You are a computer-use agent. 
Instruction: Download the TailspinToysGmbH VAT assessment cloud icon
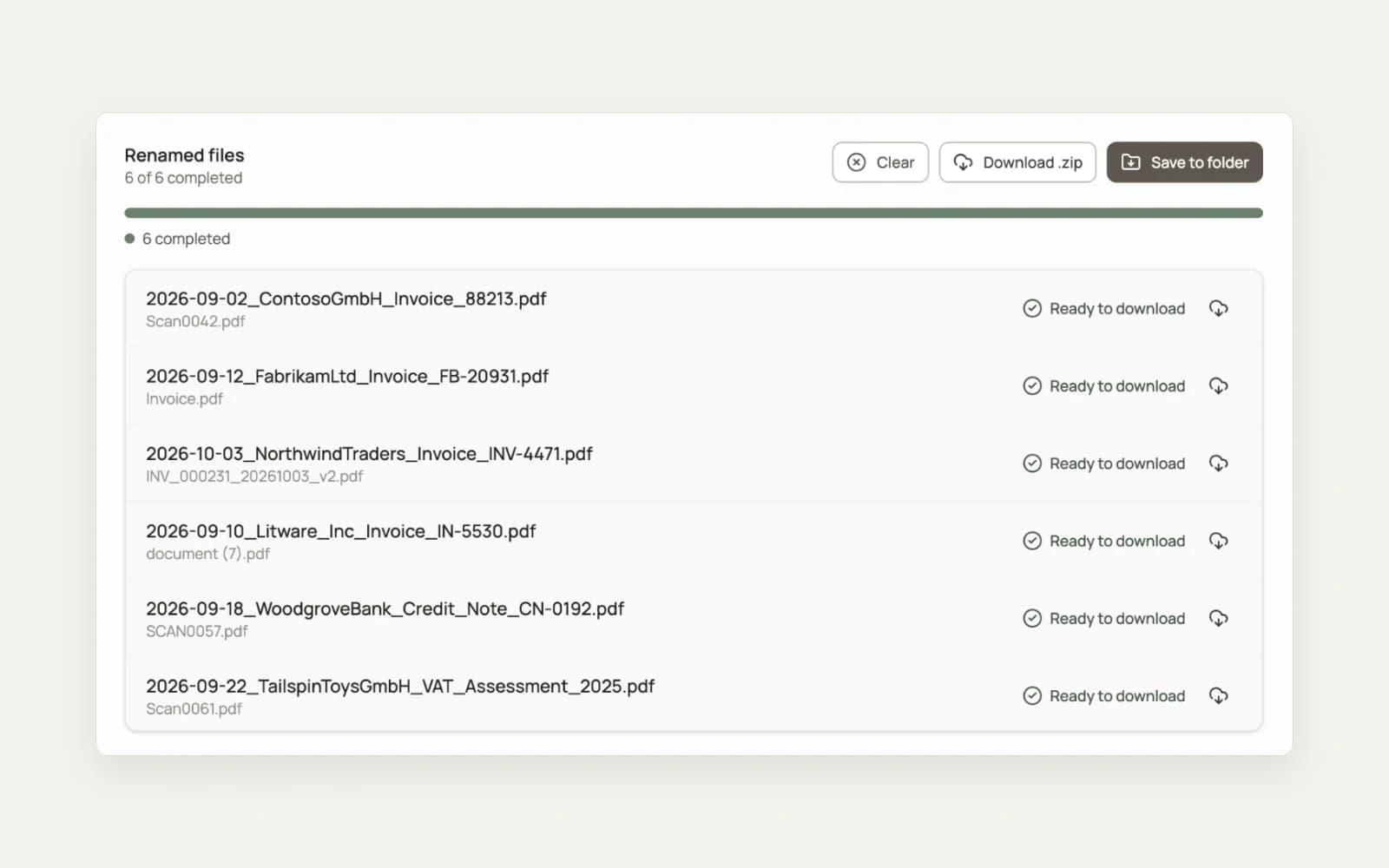[1218, 695]
